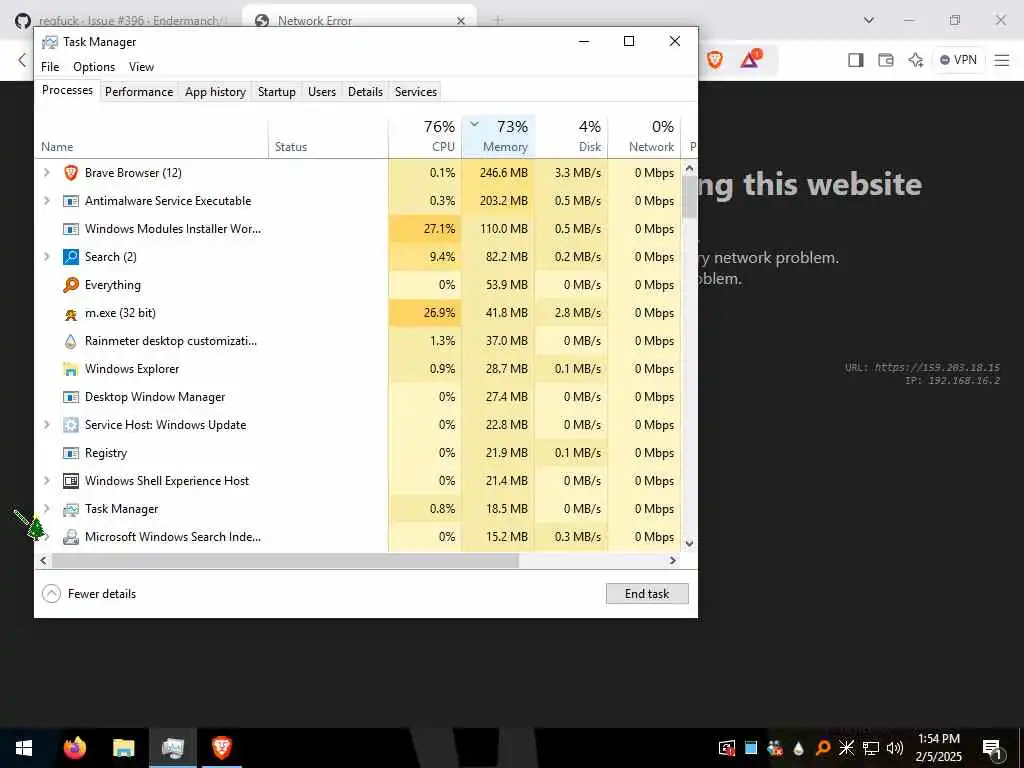Toggle the browser sidebar panel icon
1024x768 pixels.
[856, 60]
